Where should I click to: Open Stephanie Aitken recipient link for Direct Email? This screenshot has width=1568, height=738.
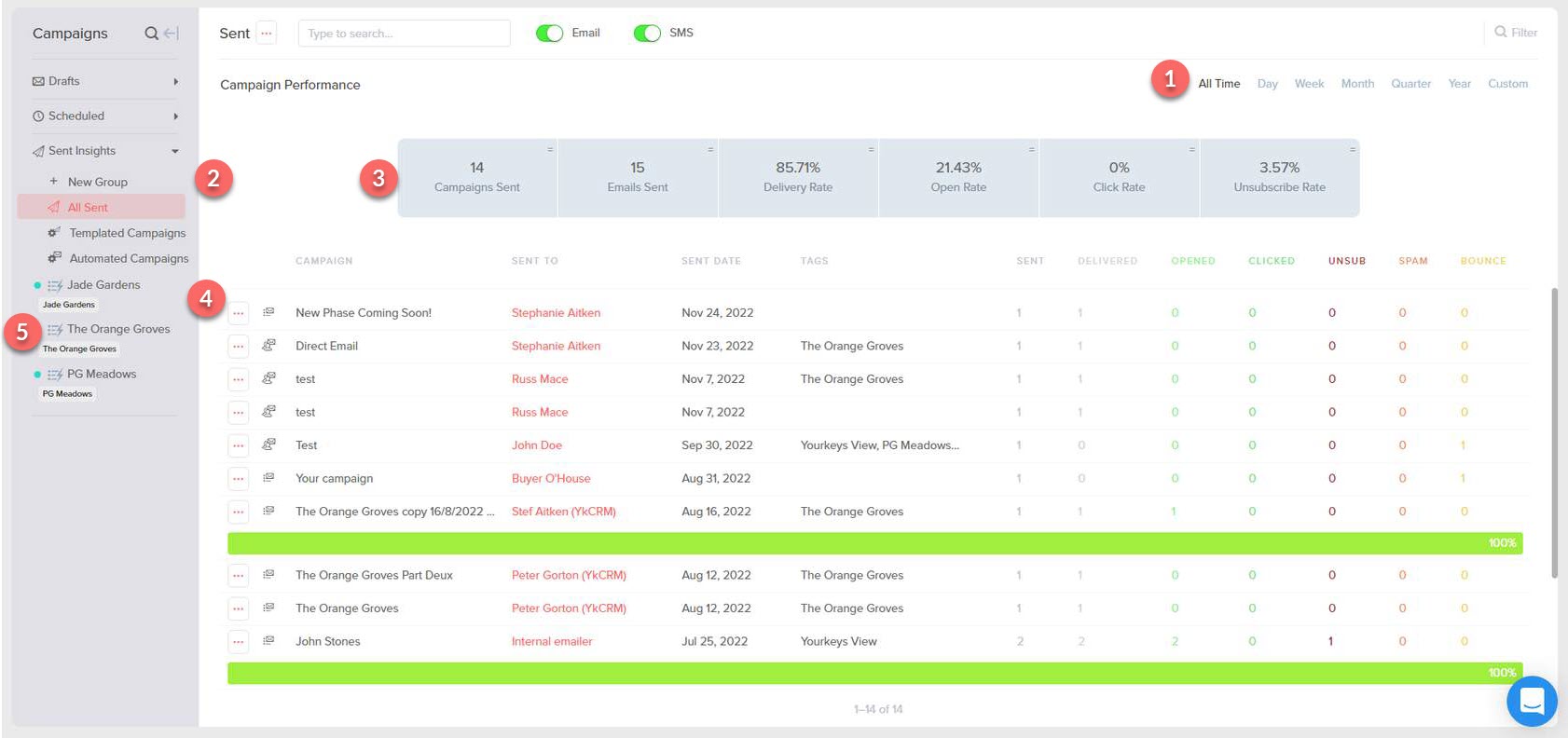[556, 346]
